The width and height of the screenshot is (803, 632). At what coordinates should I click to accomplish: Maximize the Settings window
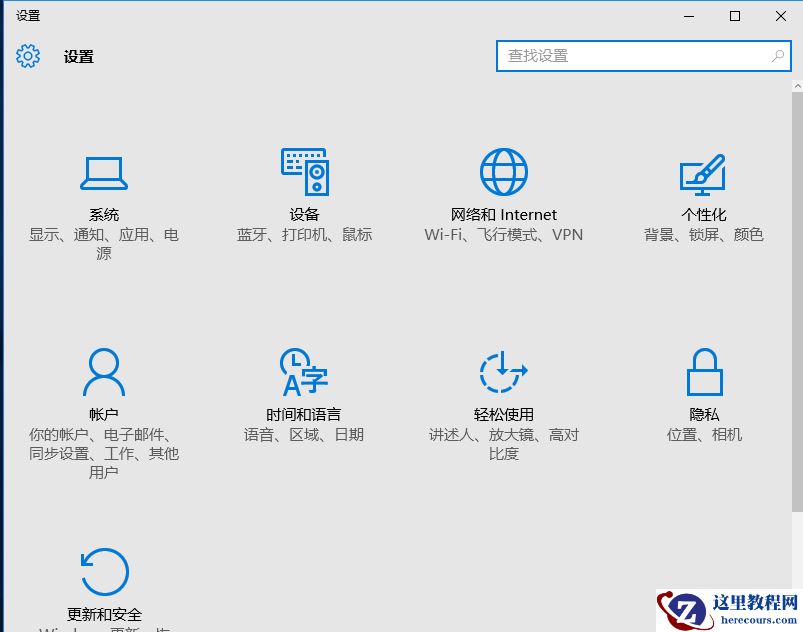click(733, 16)
